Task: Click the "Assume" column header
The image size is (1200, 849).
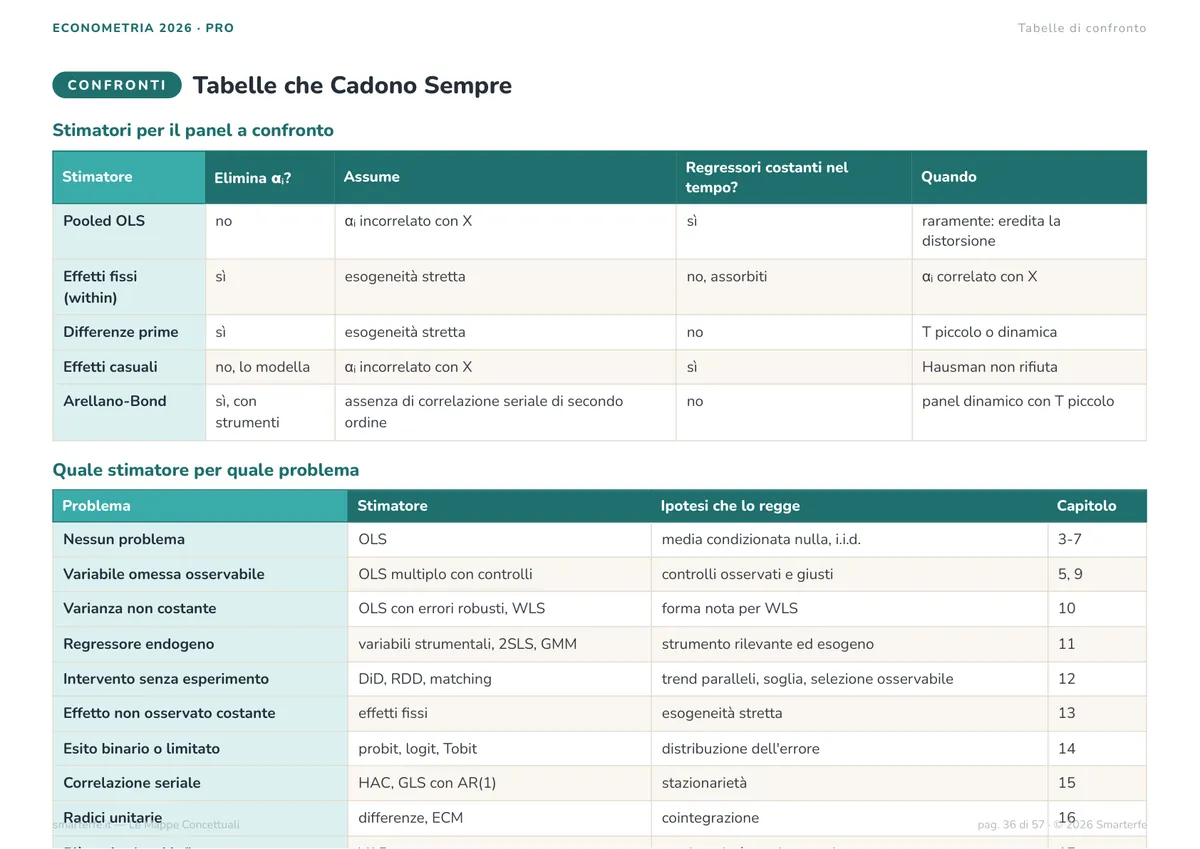Action: point(506,177)
